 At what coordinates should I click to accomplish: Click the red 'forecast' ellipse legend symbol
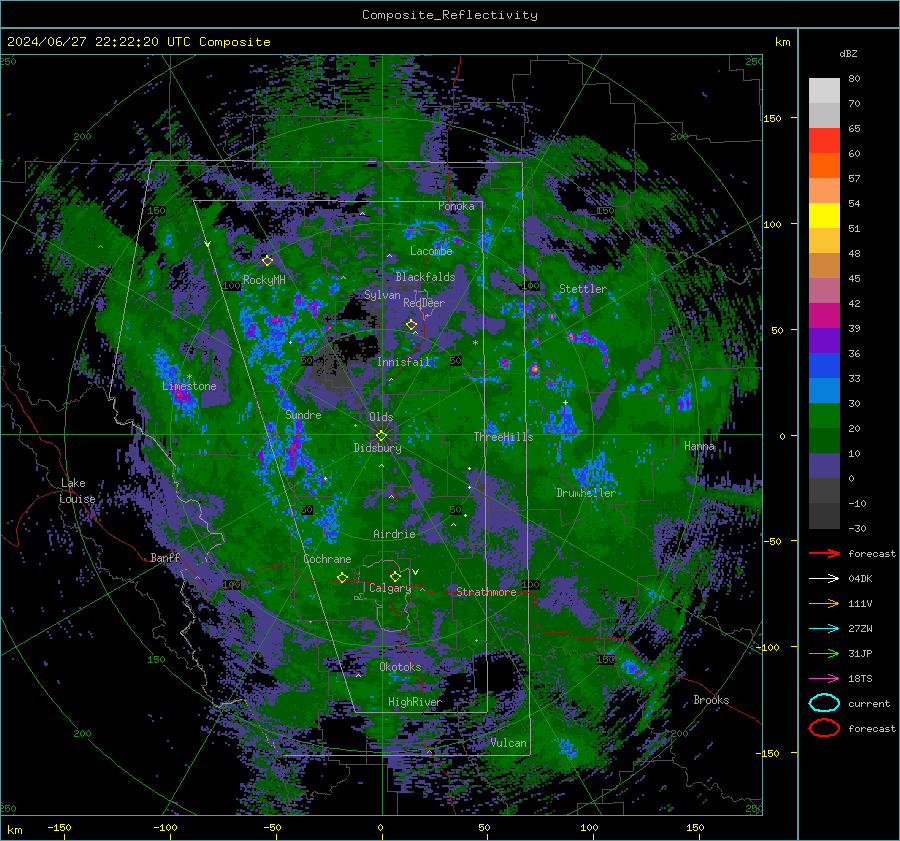tap(824, 728)
